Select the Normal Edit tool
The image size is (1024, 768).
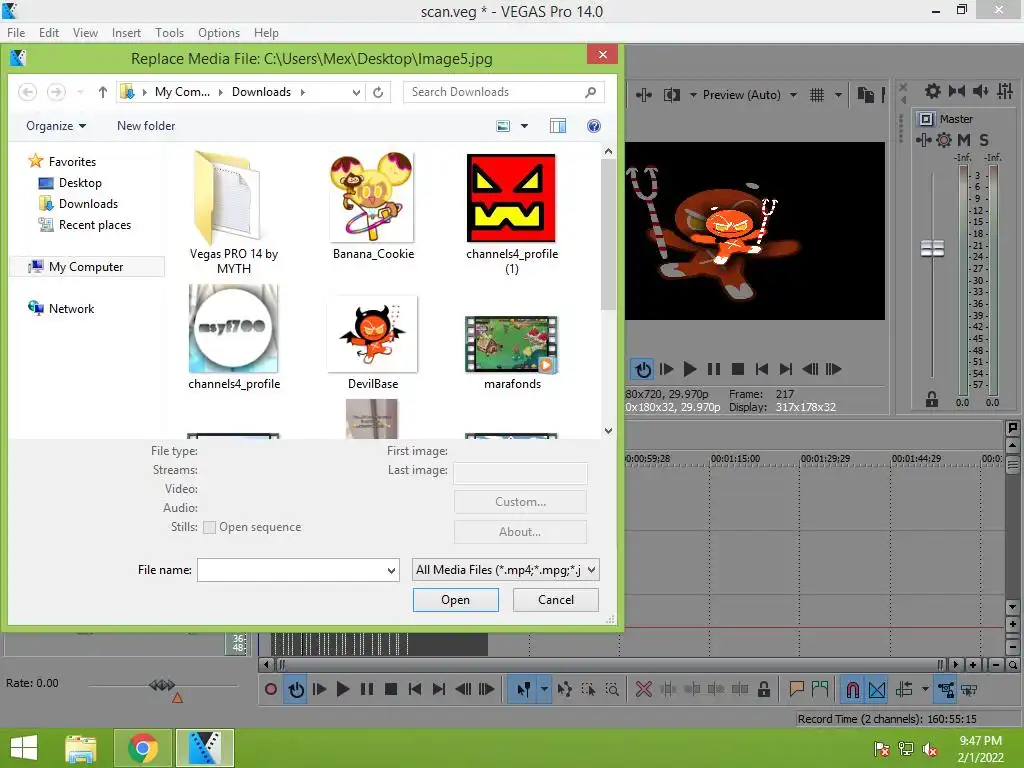(x=523, y=689)
